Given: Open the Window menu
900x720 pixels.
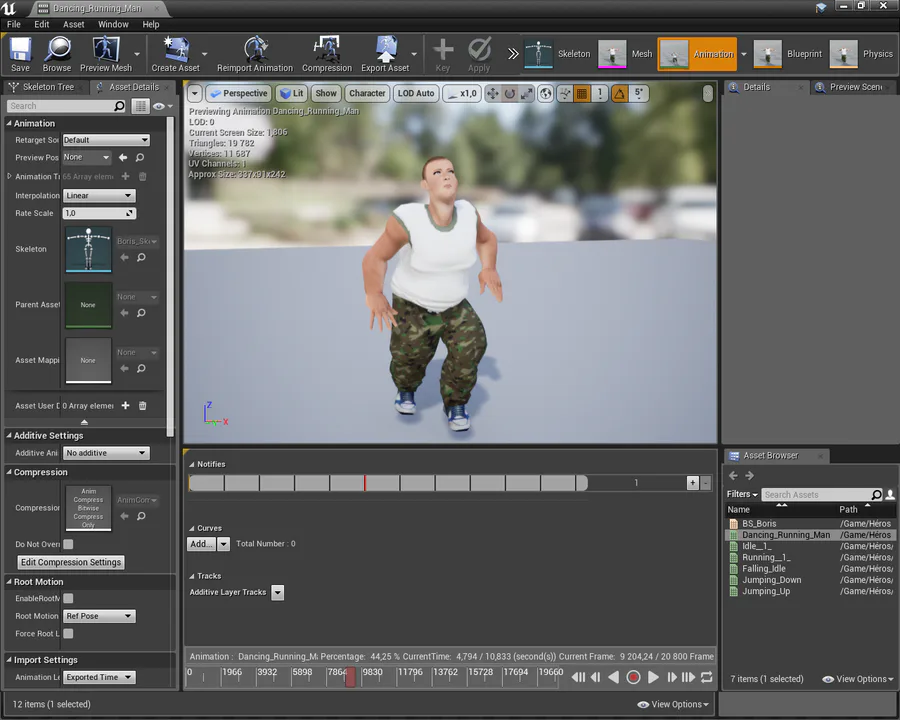Looking at the screenshot, I should 113,24.
